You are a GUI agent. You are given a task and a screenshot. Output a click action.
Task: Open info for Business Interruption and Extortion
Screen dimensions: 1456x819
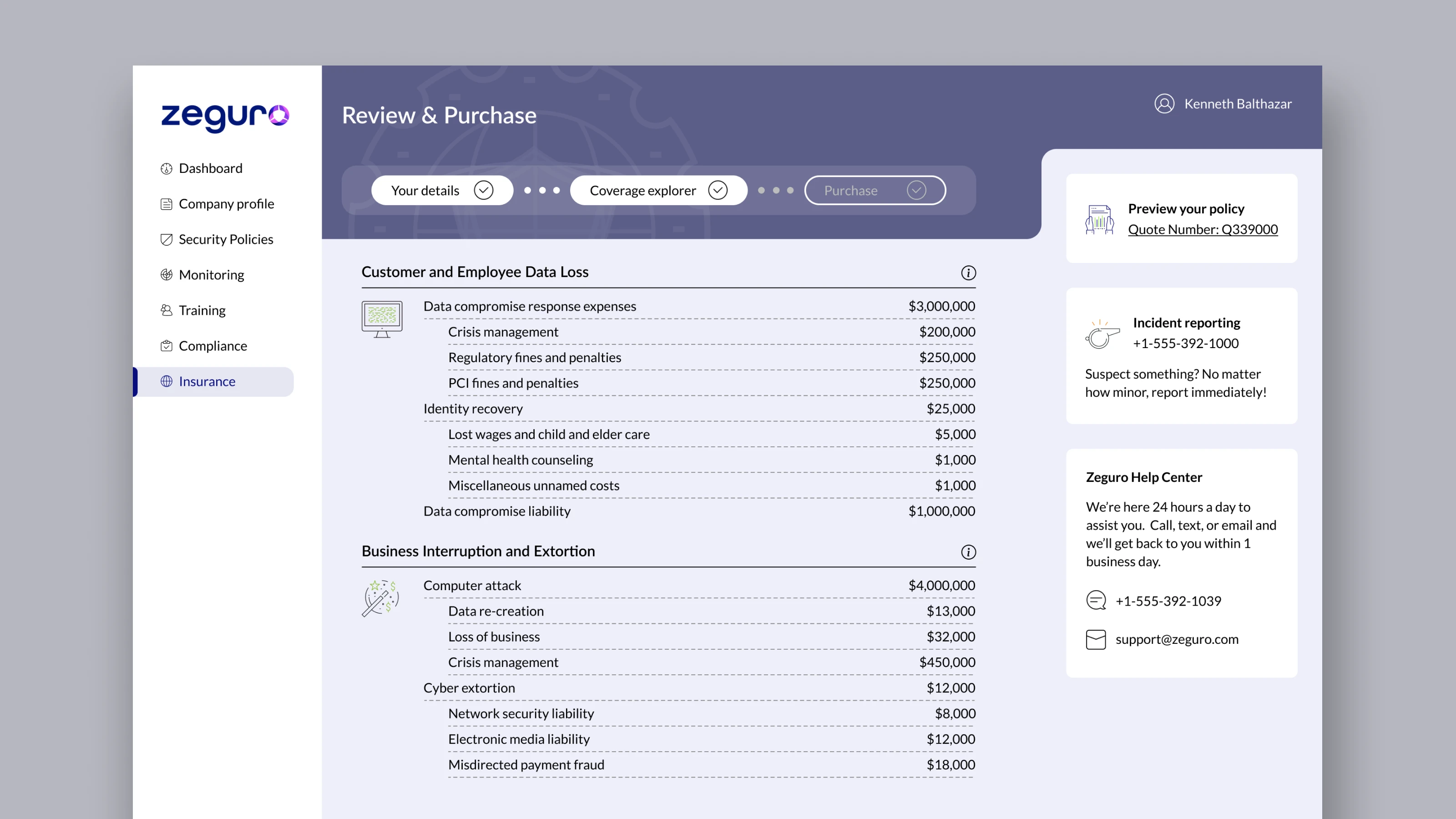point(968,552)
